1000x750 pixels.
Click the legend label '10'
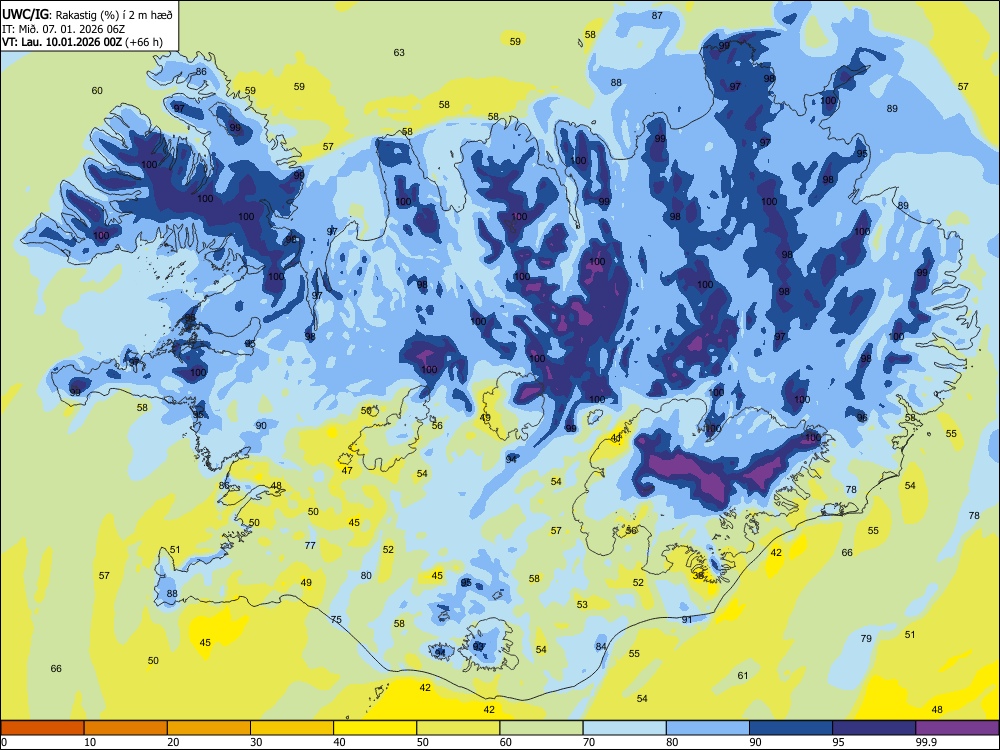[x=90, y=742]
